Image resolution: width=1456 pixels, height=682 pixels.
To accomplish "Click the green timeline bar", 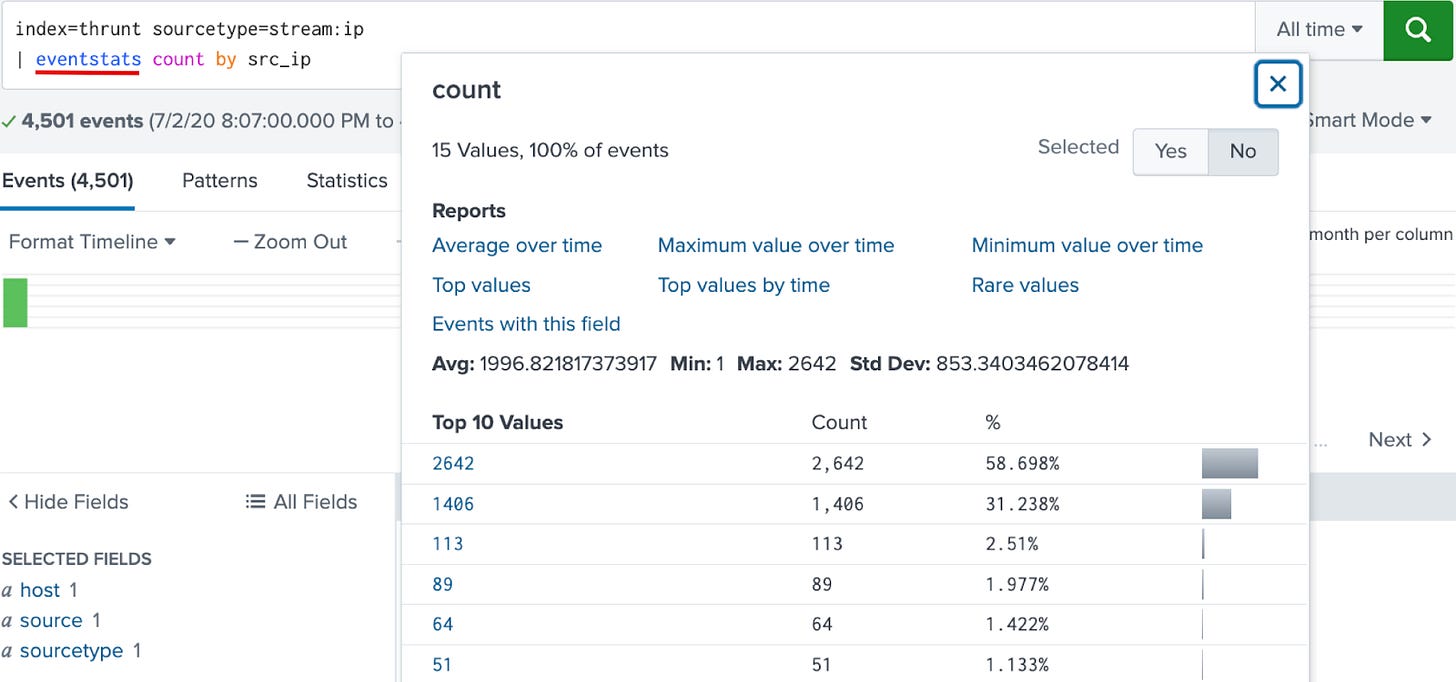I will tap(15, 302).
